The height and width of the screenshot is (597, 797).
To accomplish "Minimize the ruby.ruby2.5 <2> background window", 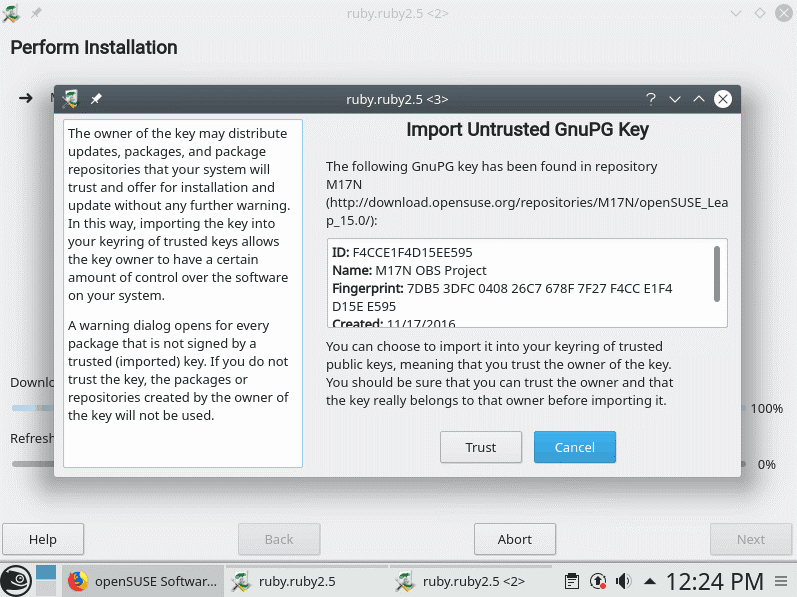I will (x=735, y=13).
